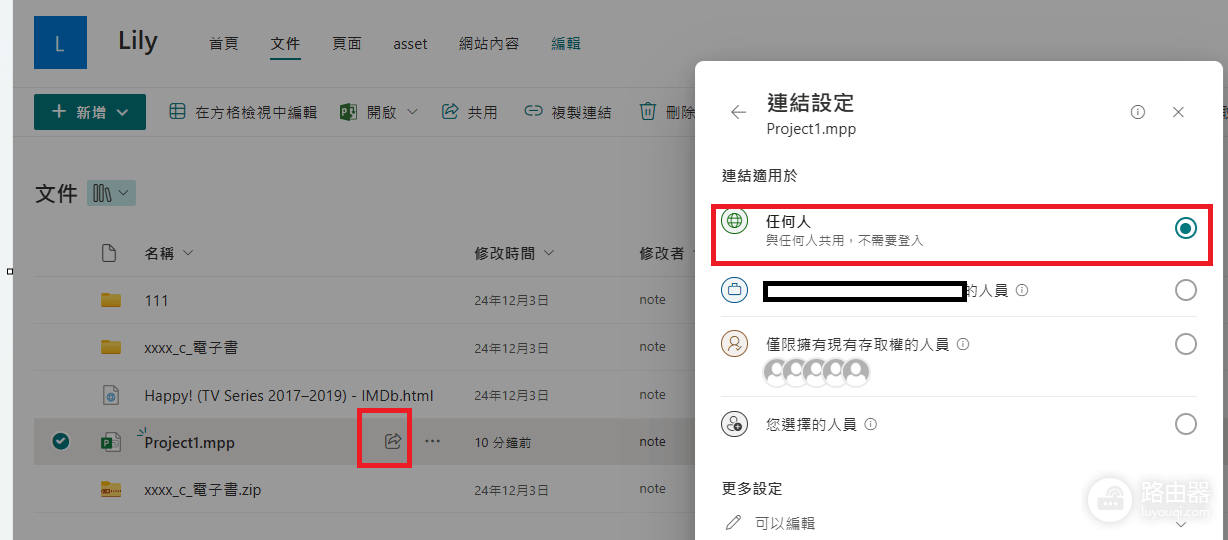Screen dimensions: 1228x540
Task: Click the folder icon for 111
Action: coord(110,300)
